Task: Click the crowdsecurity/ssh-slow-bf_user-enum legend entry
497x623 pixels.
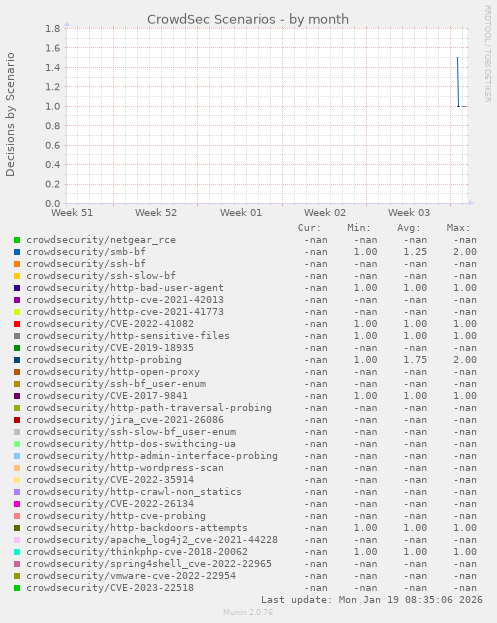Action: coord(131,432)
